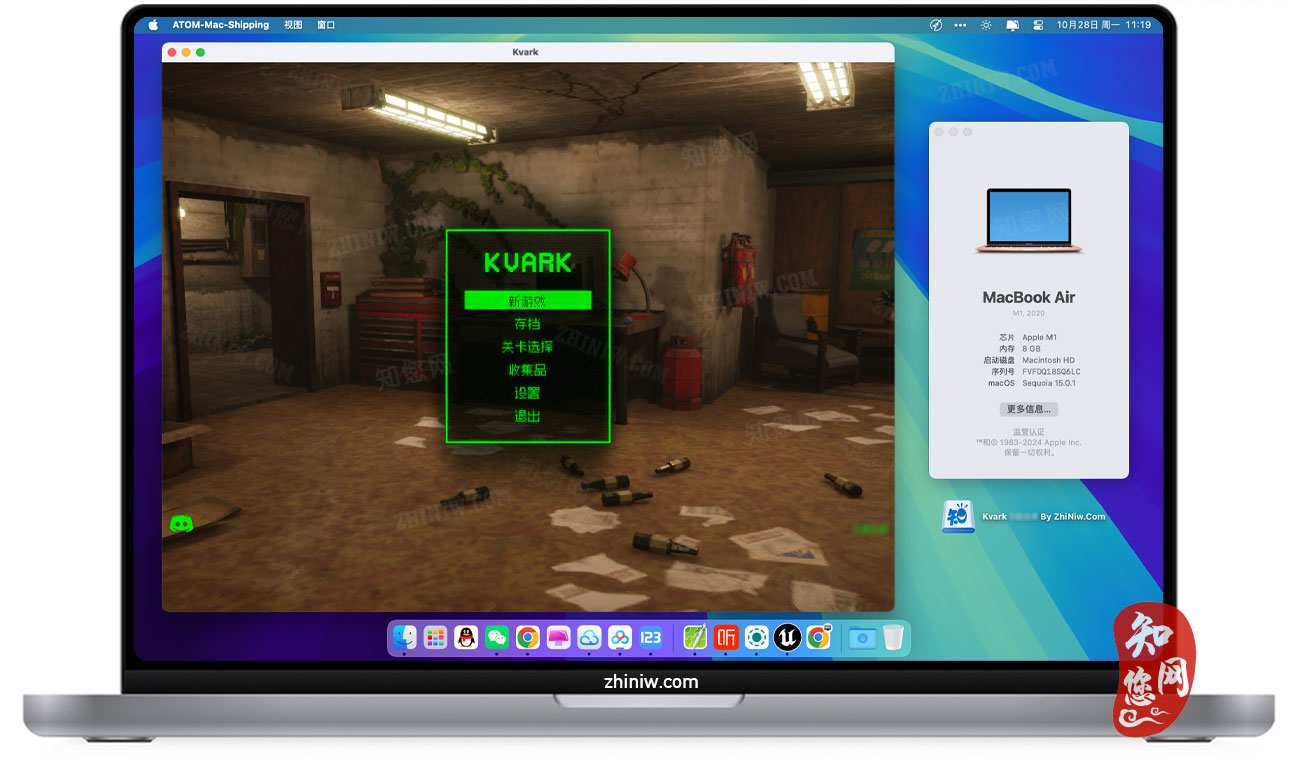Click the screen mirroring display icon
The image size is (1298, 779).
click(x=1012, y=25)
